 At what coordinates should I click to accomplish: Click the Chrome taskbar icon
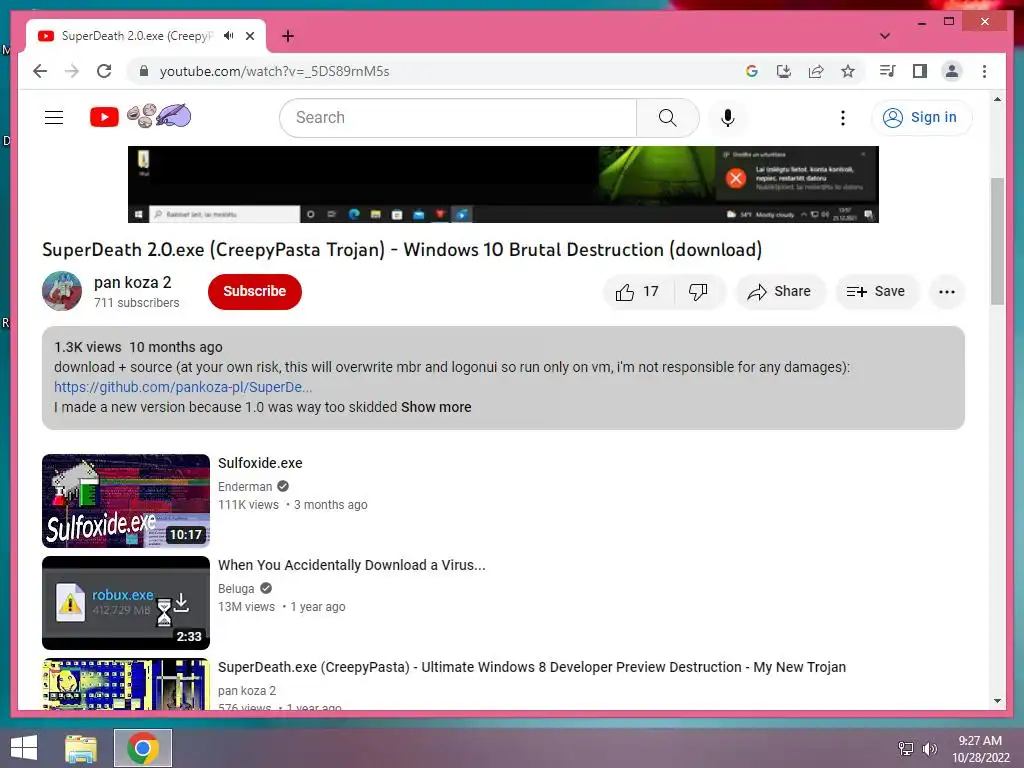[x=143, y=748]
